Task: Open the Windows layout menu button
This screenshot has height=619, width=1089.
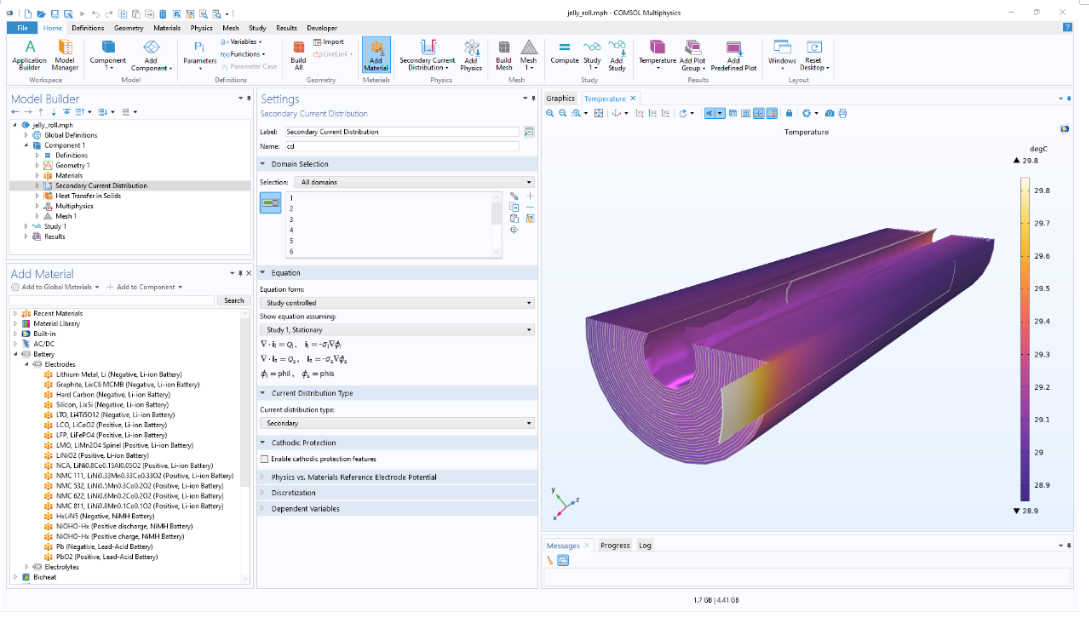Action: [x=782, y=55]
